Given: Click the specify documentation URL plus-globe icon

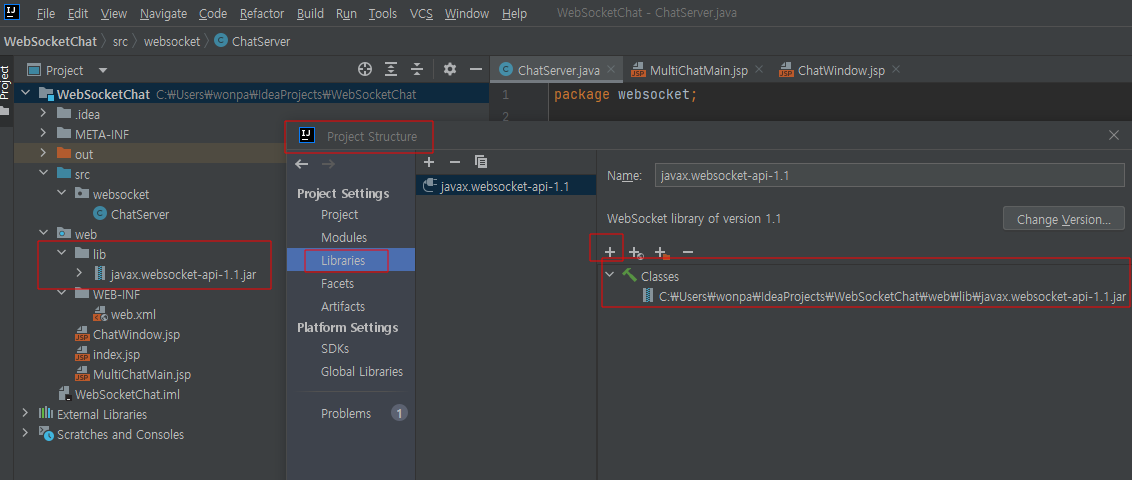Looking at the screenshot, I should tap(635, 252).
